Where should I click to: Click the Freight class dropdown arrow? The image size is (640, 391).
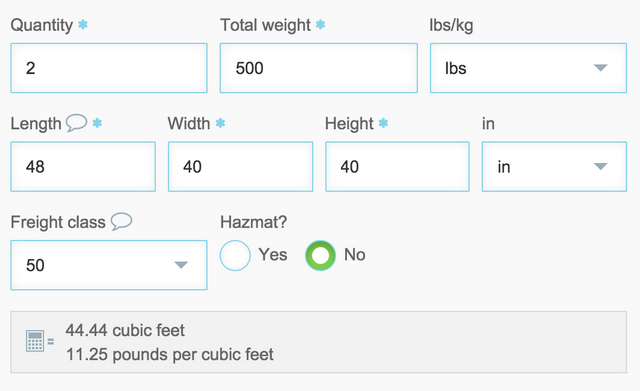(181, 265)
